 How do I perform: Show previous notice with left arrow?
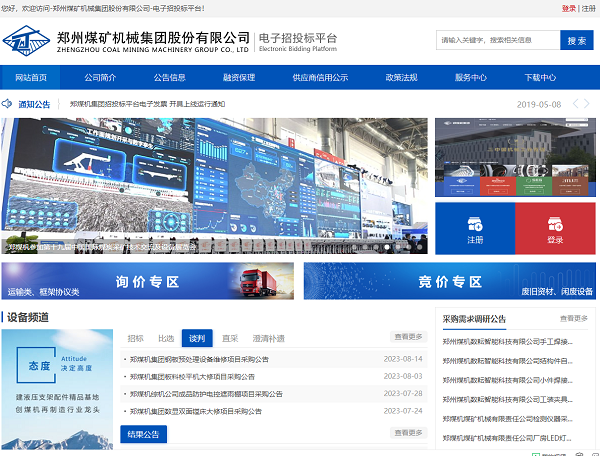click(575, 103)
